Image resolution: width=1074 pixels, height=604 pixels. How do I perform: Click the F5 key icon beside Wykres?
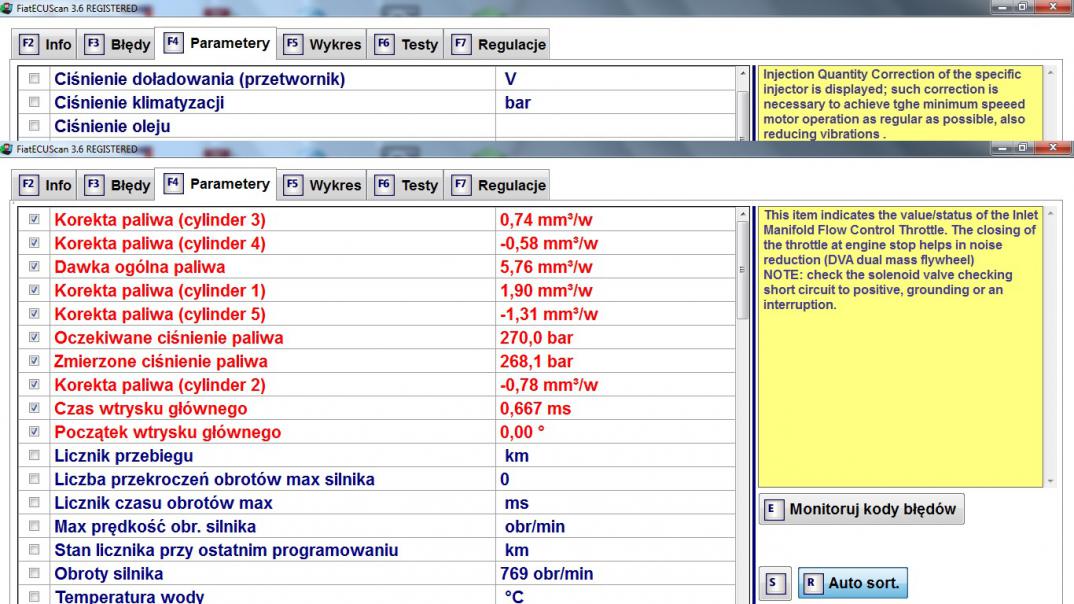pos(294,185)
